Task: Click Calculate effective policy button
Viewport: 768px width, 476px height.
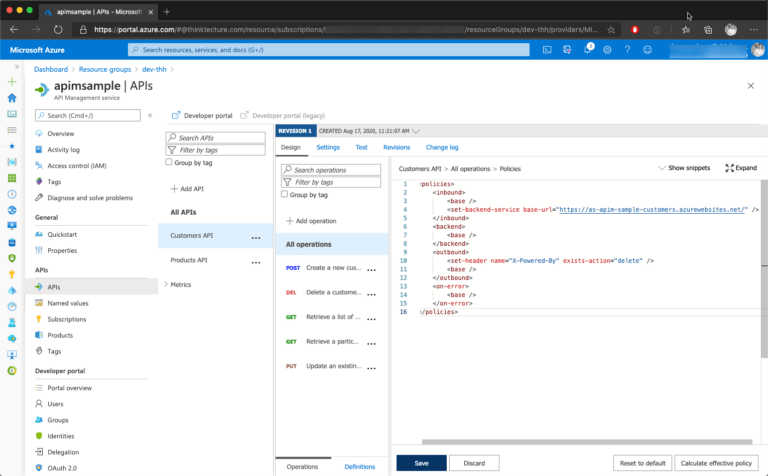Action: pyautogui.click(x=716, y=463)
